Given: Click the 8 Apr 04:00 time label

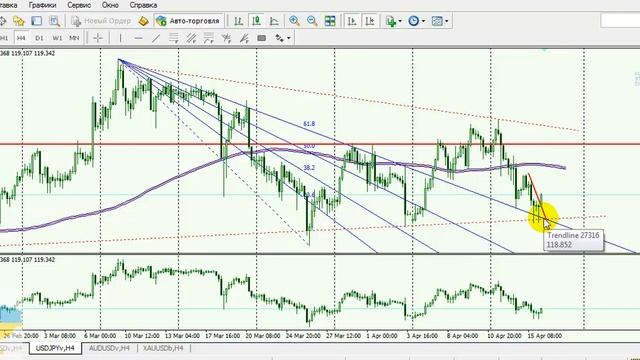Looking at the screenshot, I should click(462, 336).
